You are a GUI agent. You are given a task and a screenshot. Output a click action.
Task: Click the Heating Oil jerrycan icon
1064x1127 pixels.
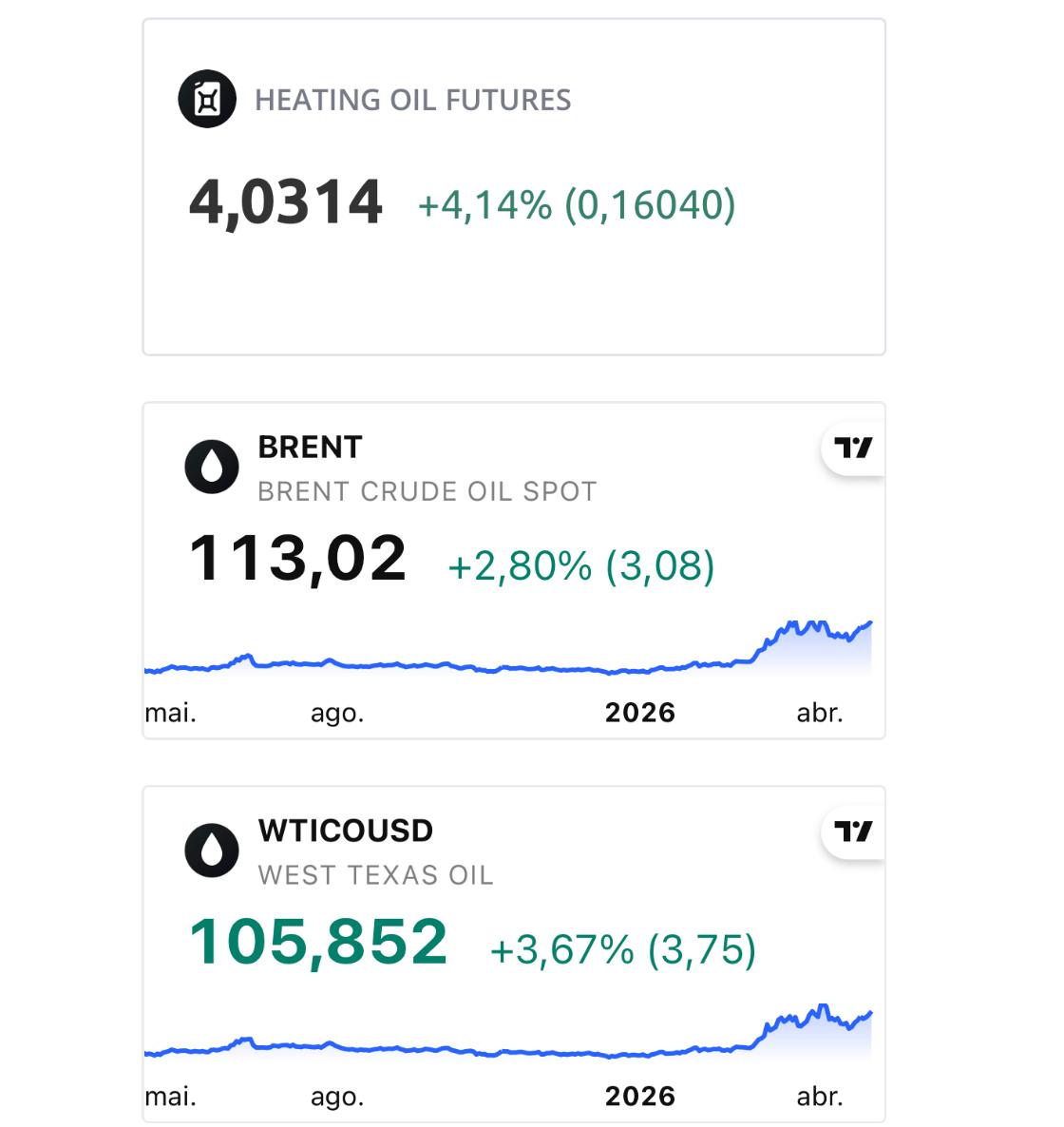pos(207,99)
